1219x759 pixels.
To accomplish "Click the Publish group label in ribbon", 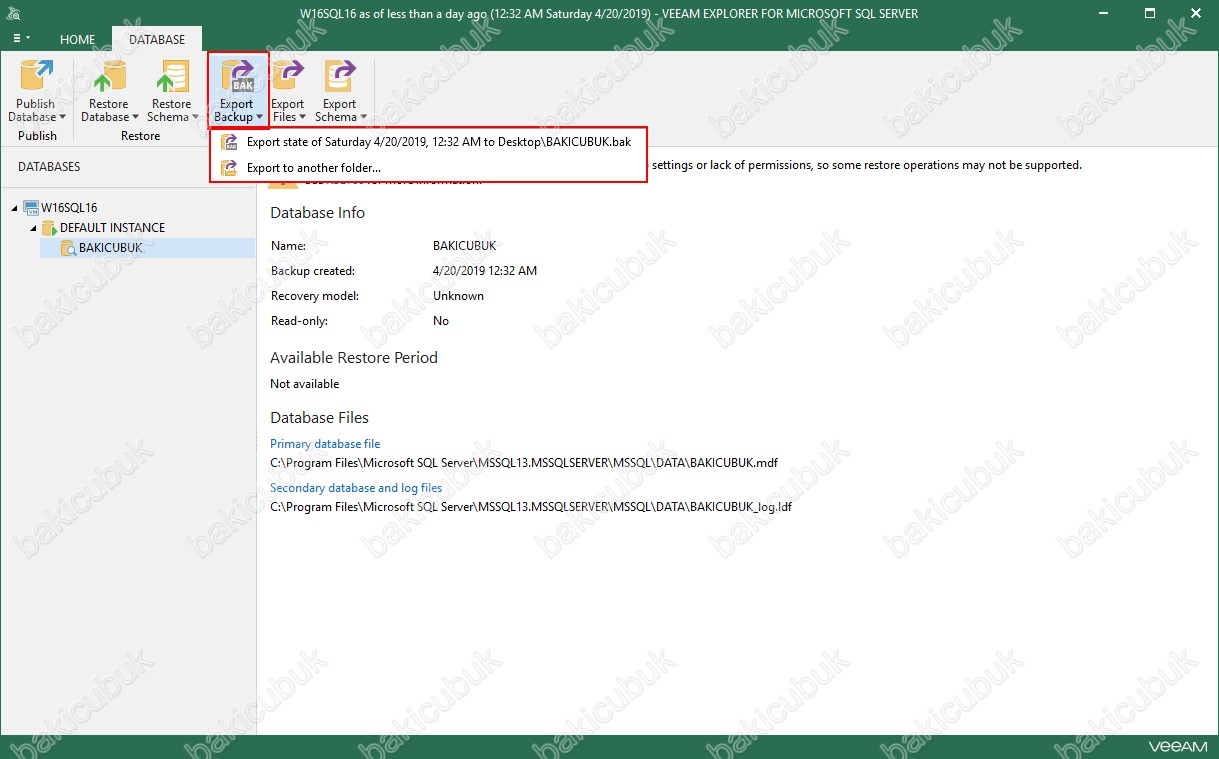I will tap(37, 136).
